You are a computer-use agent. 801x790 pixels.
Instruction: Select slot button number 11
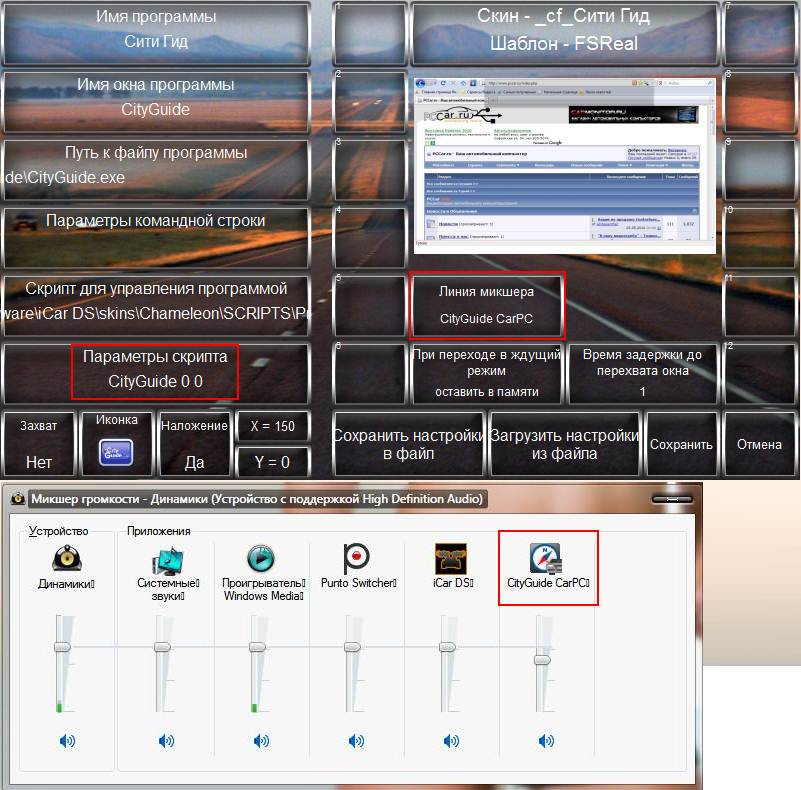click(759, 306)
